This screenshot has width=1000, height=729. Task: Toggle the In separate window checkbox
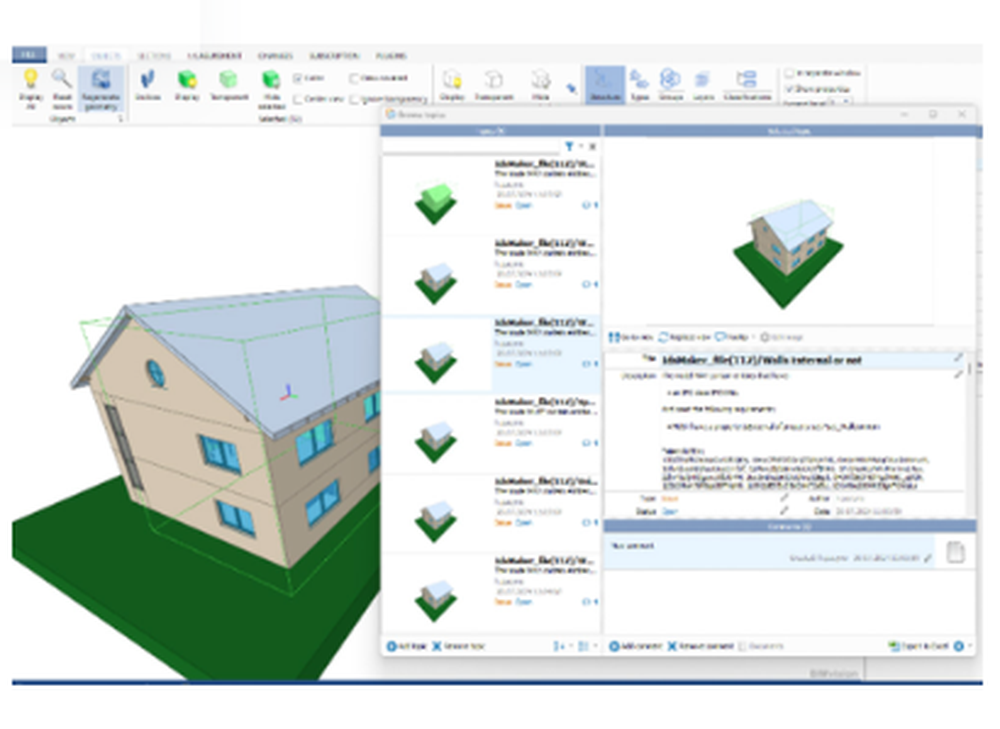(x=790, y=73)
